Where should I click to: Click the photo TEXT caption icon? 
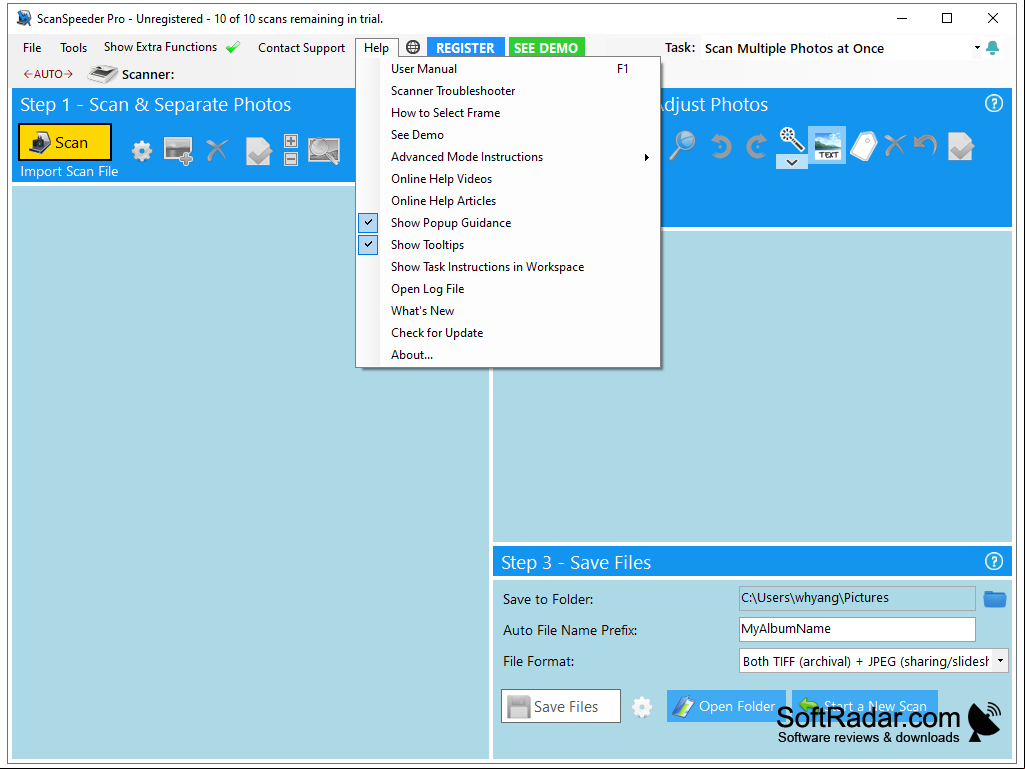827,145
